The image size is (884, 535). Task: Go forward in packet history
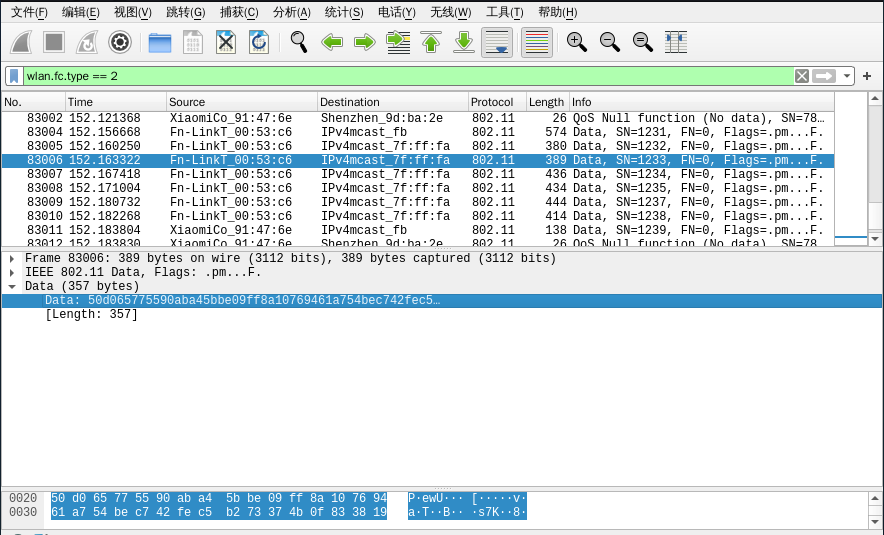coord(365,42)
